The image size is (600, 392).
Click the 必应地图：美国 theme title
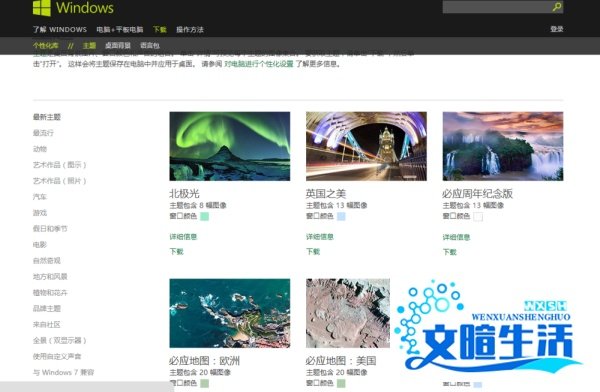(x=341, y=361)
